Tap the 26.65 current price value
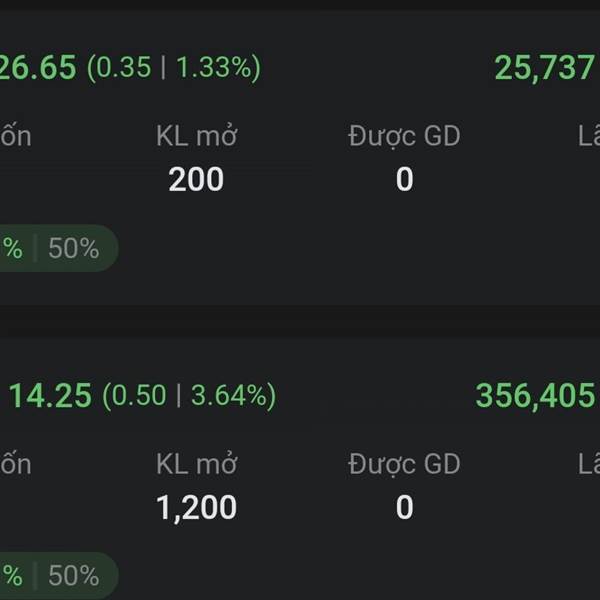Viewport: 600px width, 600px height. point(38,67)
